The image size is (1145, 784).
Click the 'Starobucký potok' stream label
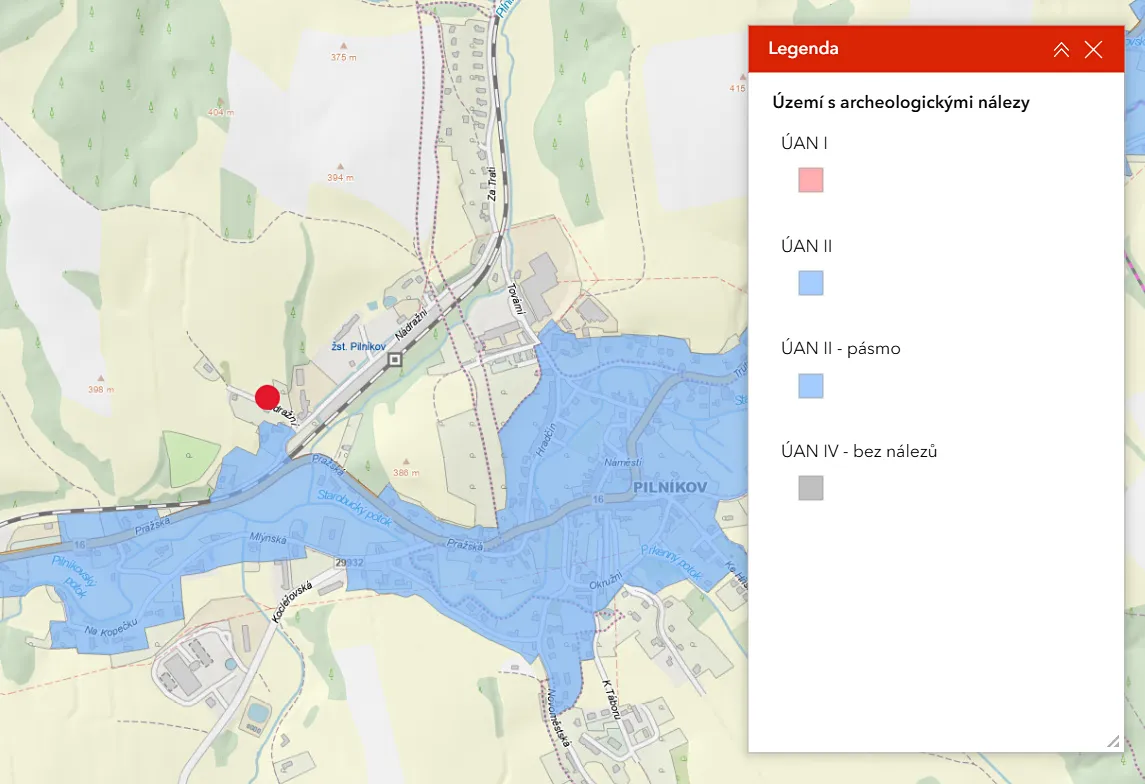(x=355, y=508)
